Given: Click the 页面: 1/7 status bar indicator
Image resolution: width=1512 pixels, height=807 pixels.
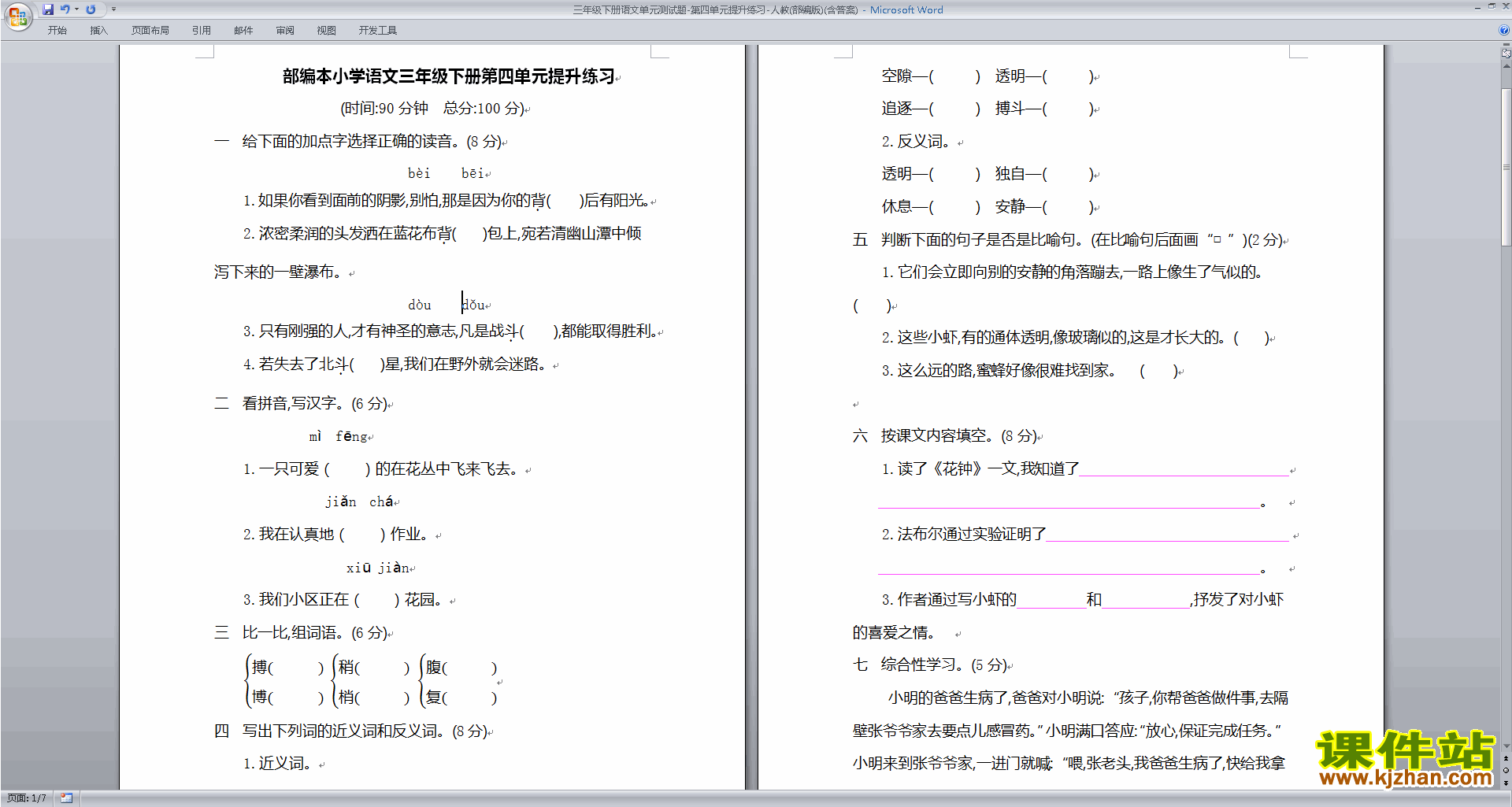Looking at the screenshot, I should [x=27, y=798].
